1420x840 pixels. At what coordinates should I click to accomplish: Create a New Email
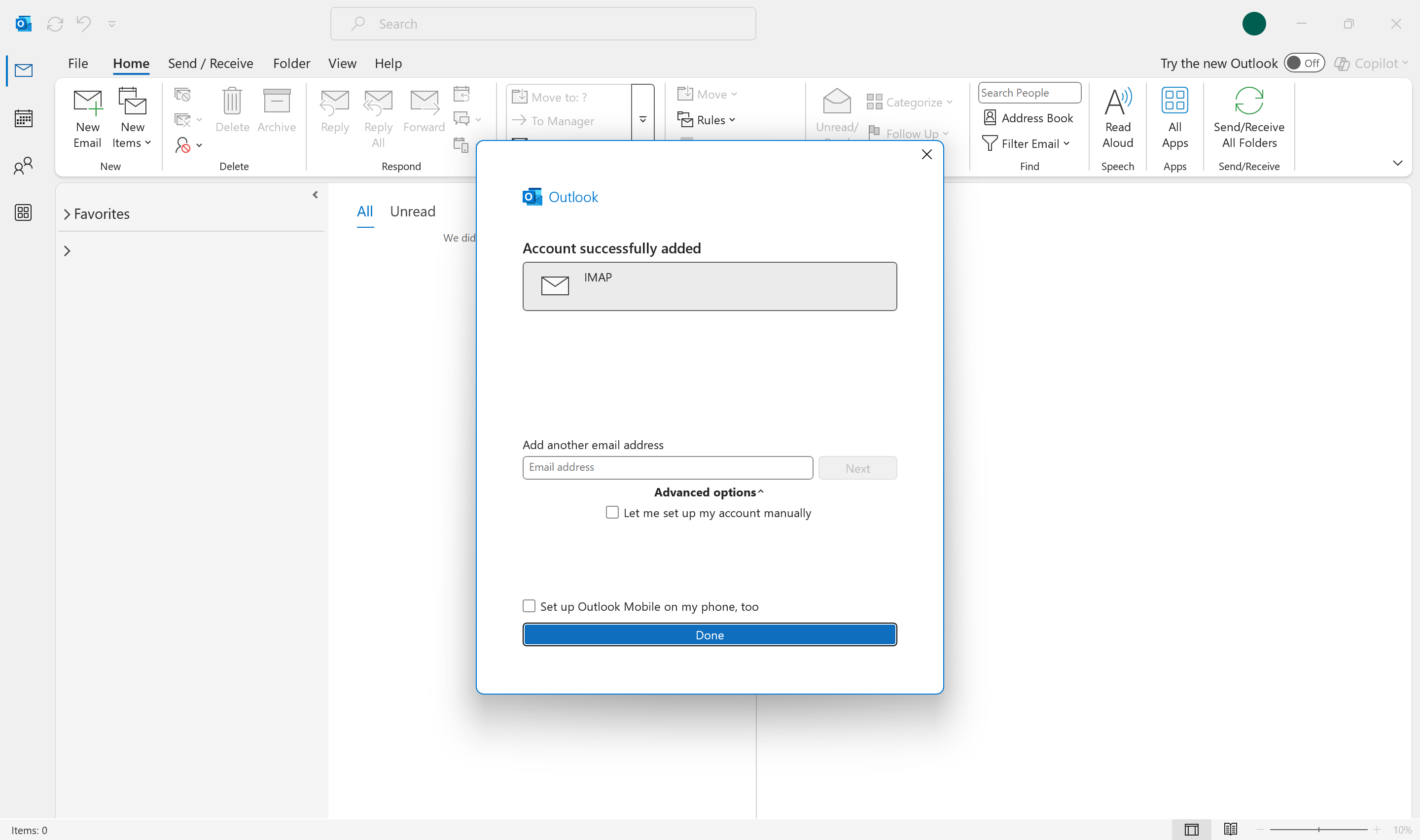87,118
